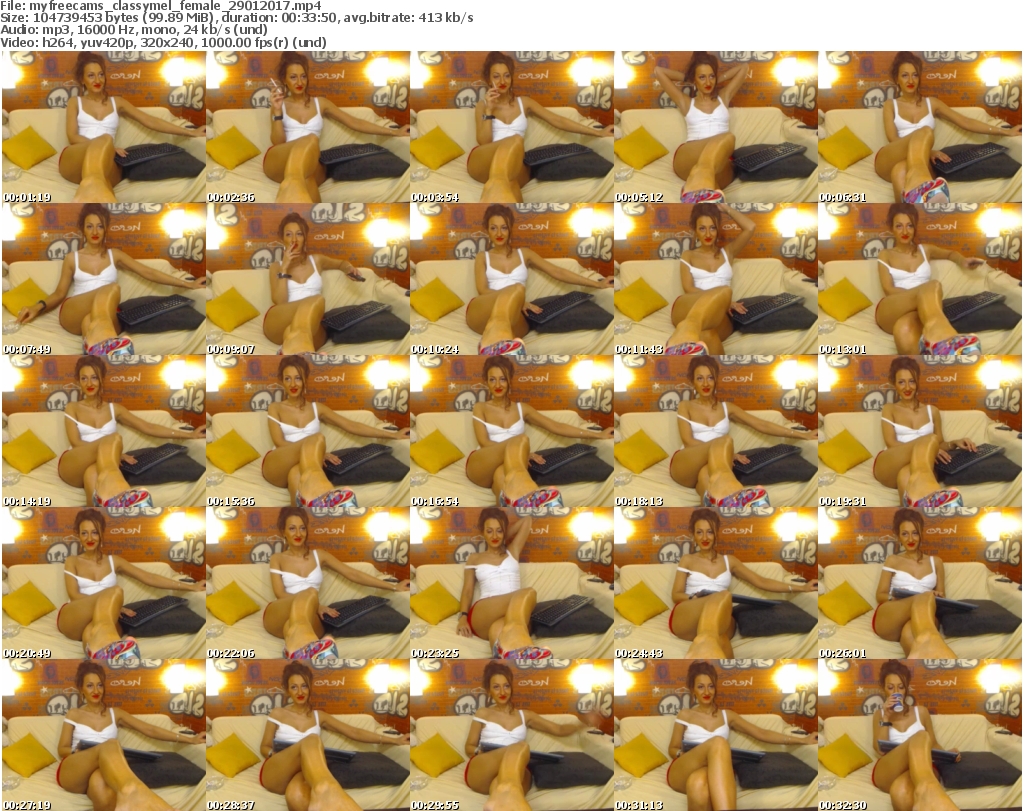Select the thumbnail timestamped 00:18:13
The image size is (1024, 811).
[x=716, y=431]
